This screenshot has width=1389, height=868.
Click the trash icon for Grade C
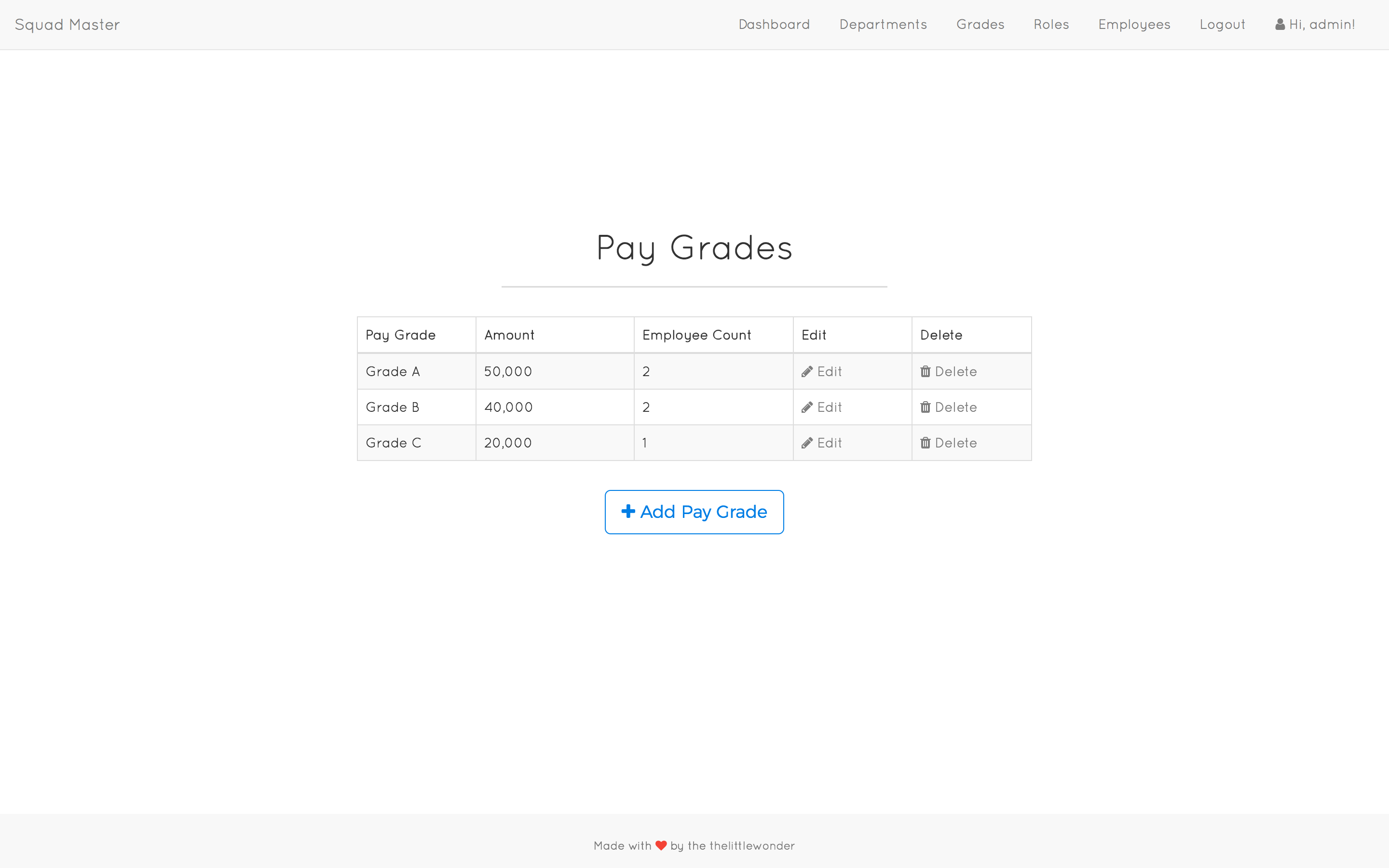click(925, 443)
